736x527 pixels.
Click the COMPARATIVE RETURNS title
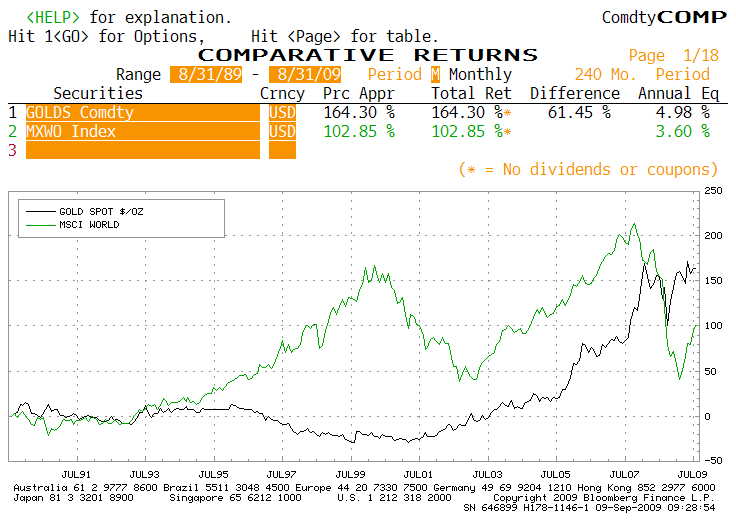click(x=368, y=55)
